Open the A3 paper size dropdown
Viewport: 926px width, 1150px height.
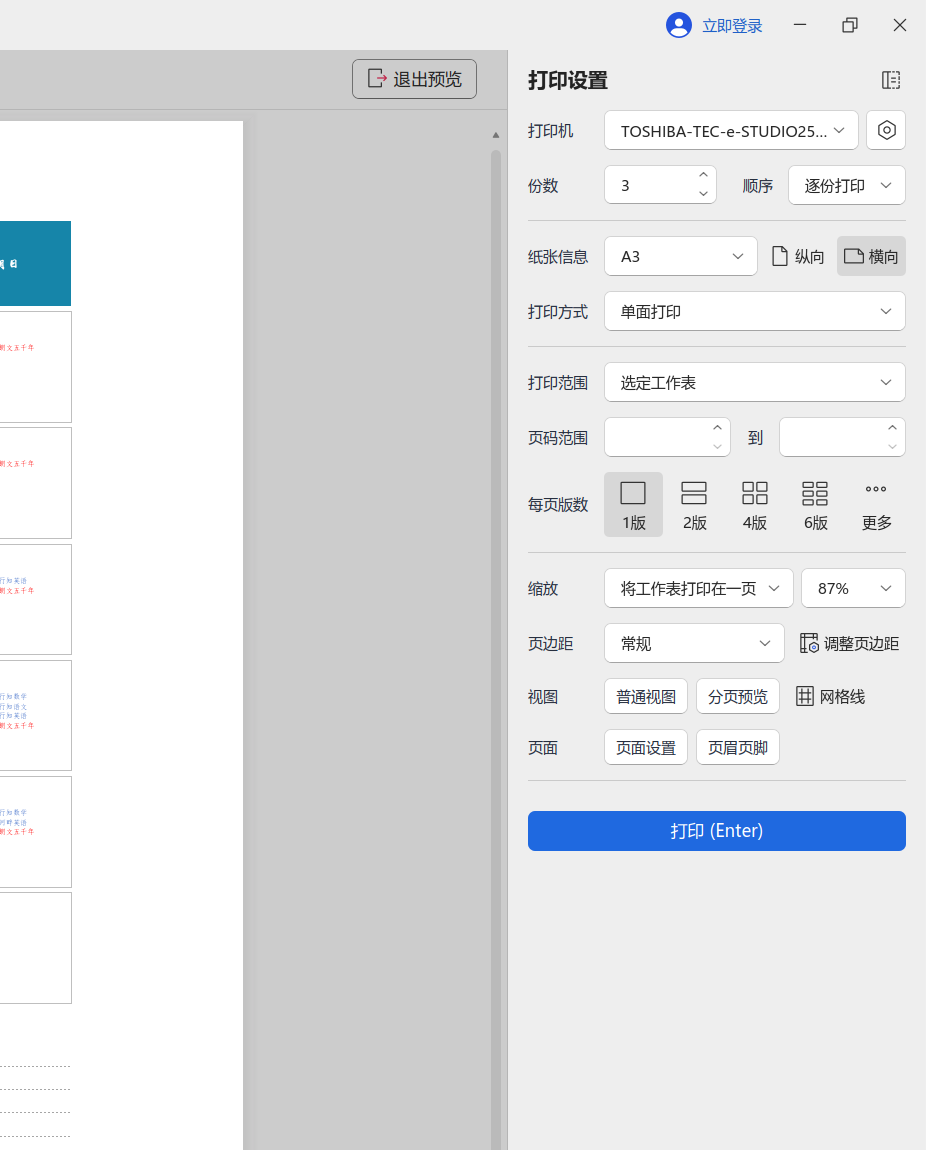(680, 257)
